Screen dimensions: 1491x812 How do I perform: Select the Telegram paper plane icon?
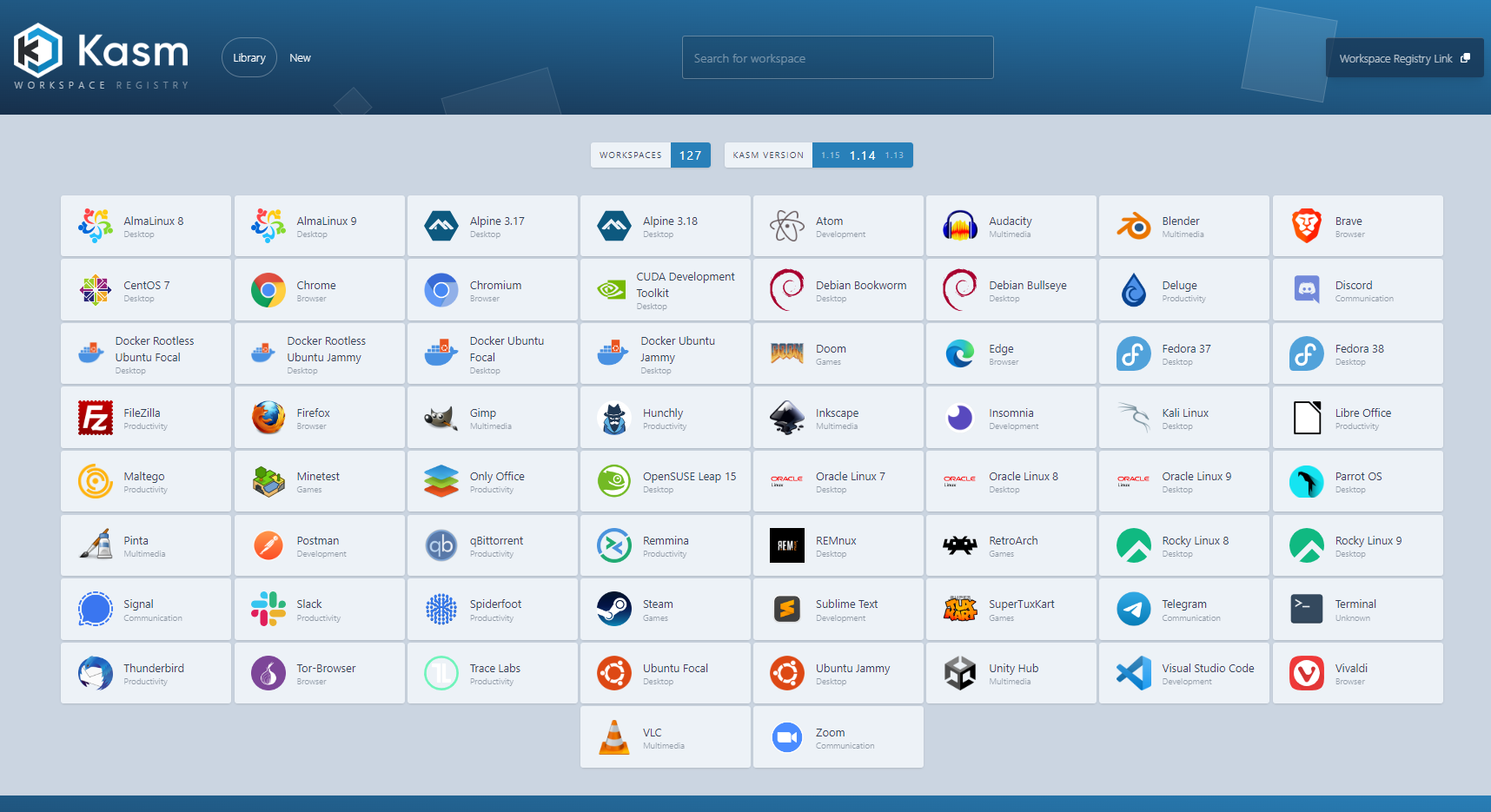tap(1134, 609)
